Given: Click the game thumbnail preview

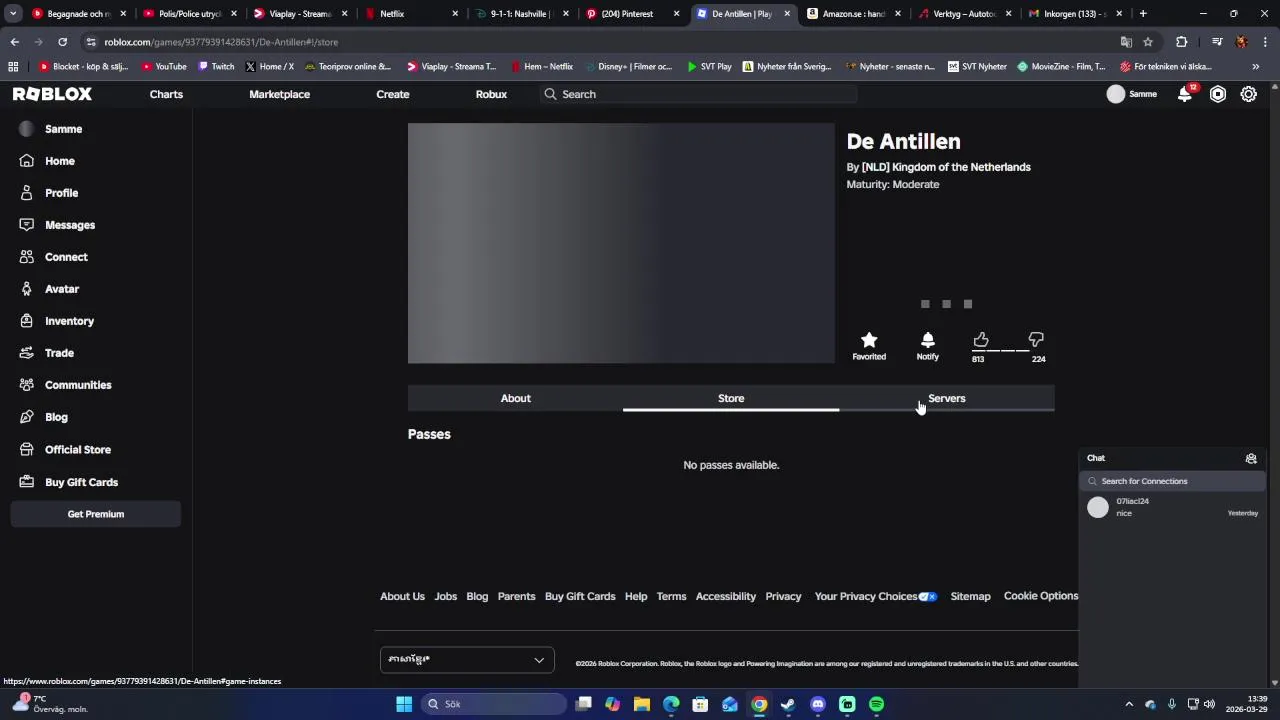Looking at the screenshot, I should point(621,243).
